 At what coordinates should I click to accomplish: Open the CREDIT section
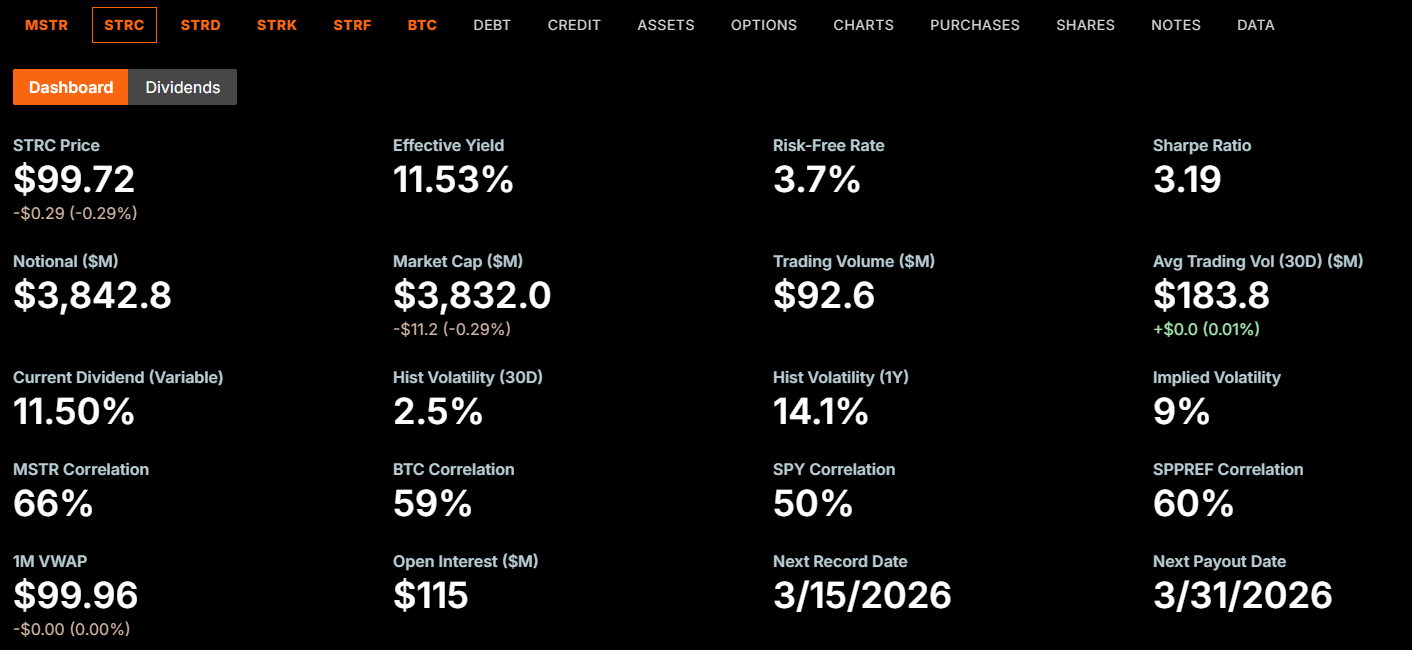pyautogui.click(x=574, y=25)
